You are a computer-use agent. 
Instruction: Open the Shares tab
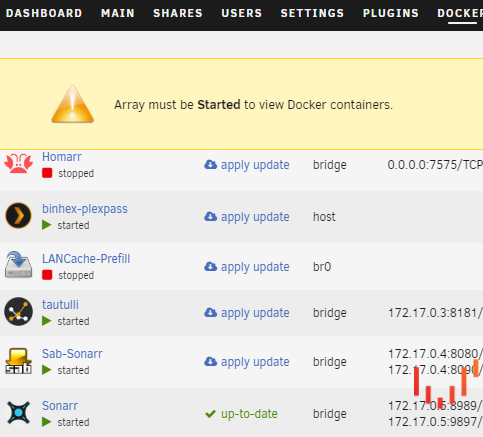tap(178, 13)
